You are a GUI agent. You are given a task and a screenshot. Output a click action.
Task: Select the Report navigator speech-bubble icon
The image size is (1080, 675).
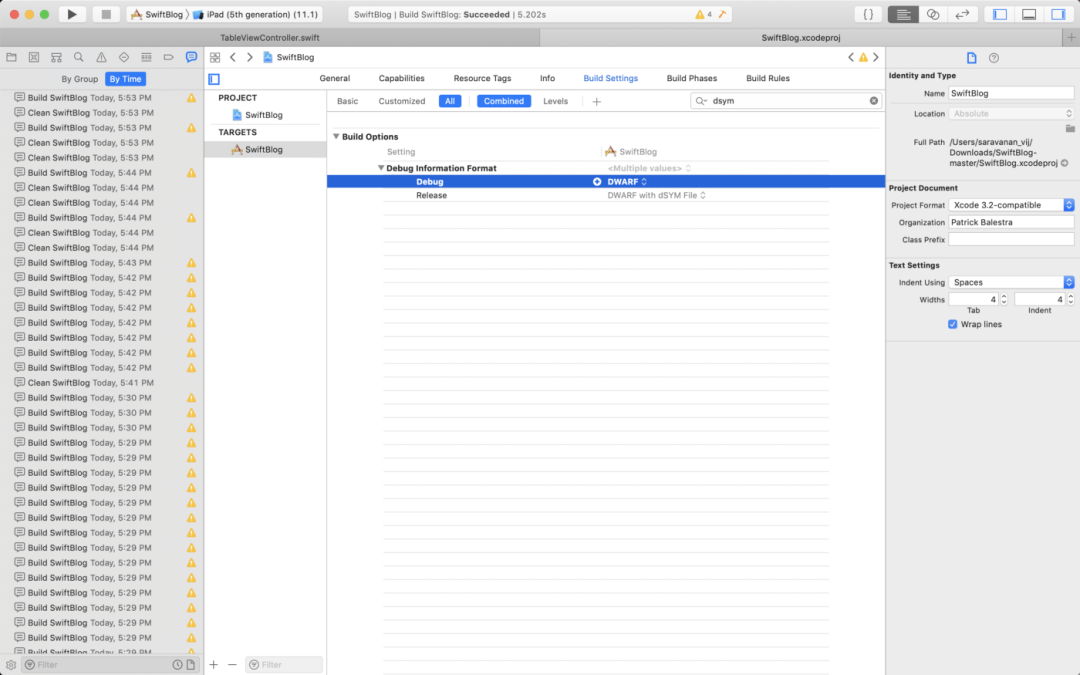click(191, 57)
